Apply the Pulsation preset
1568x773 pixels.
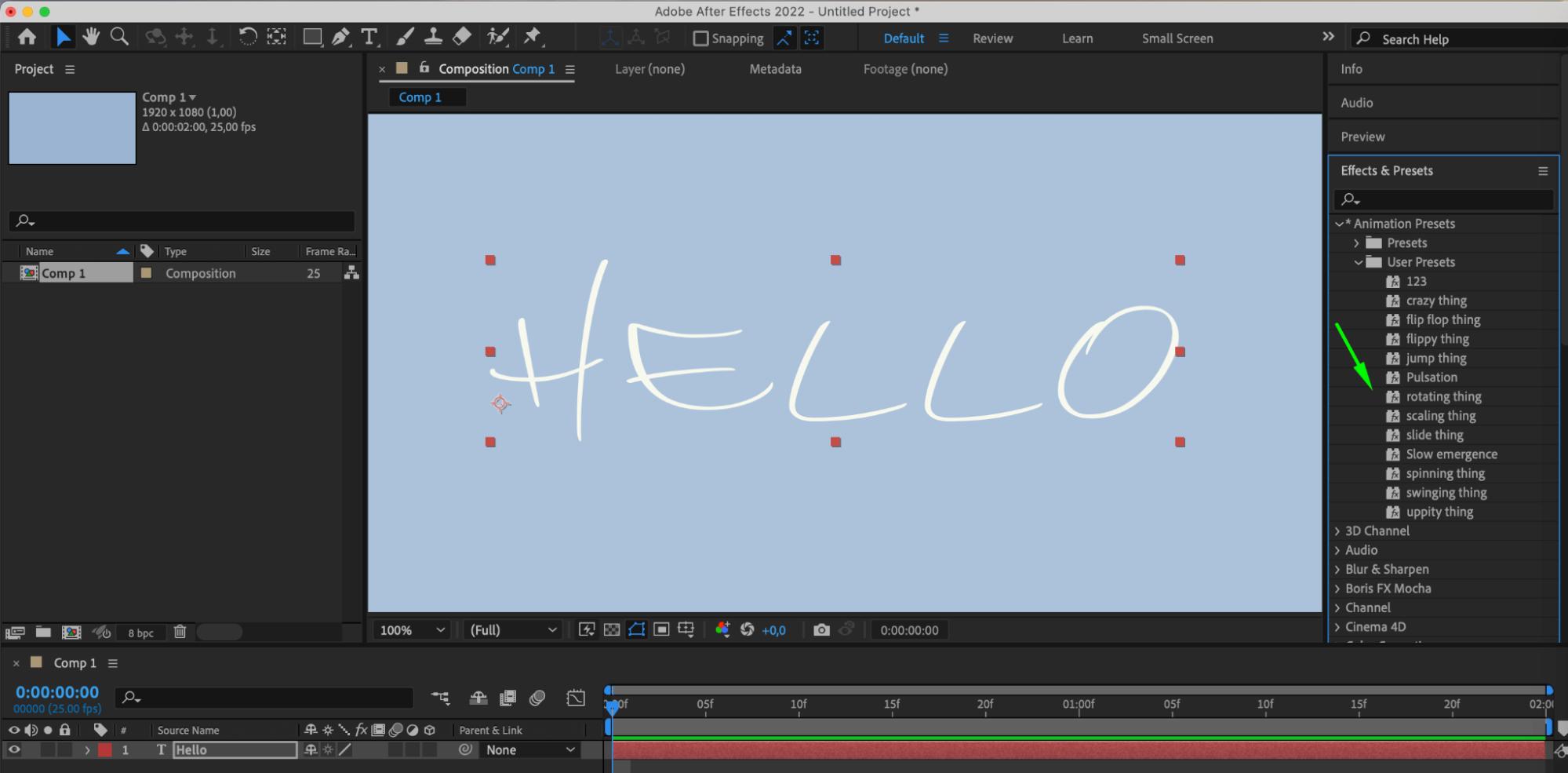(1431, 377)
